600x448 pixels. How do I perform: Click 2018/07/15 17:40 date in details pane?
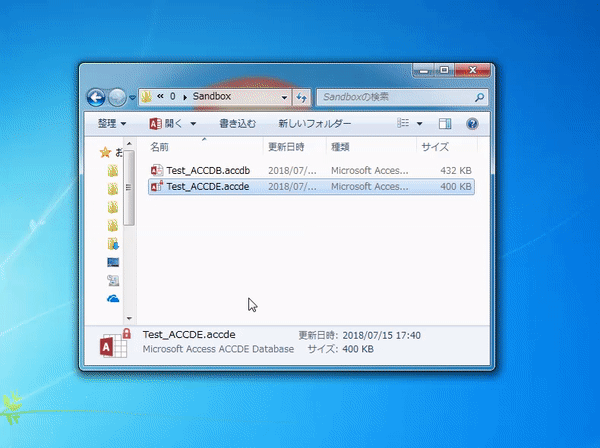click(382, 336)
